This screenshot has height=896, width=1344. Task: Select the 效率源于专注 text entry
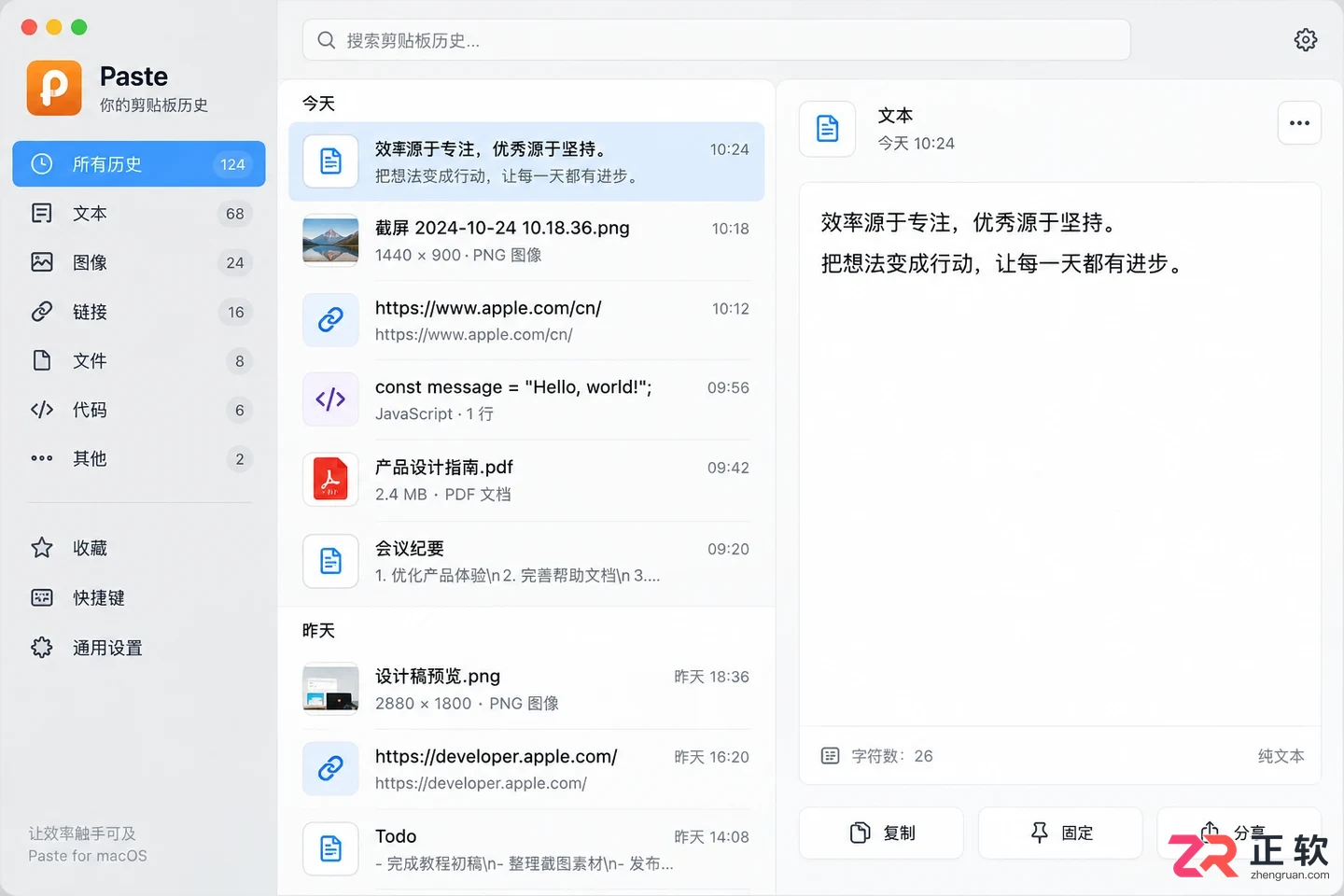(526, 161)
